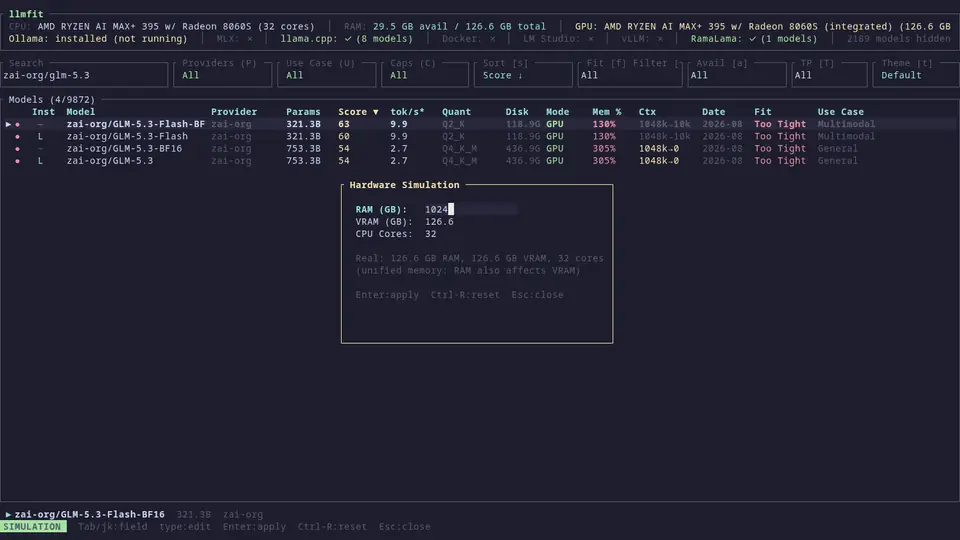Click 'General' use case on the zai-org/GLM-5.3 row
The image size is (960, 540).
click(838, 161)
